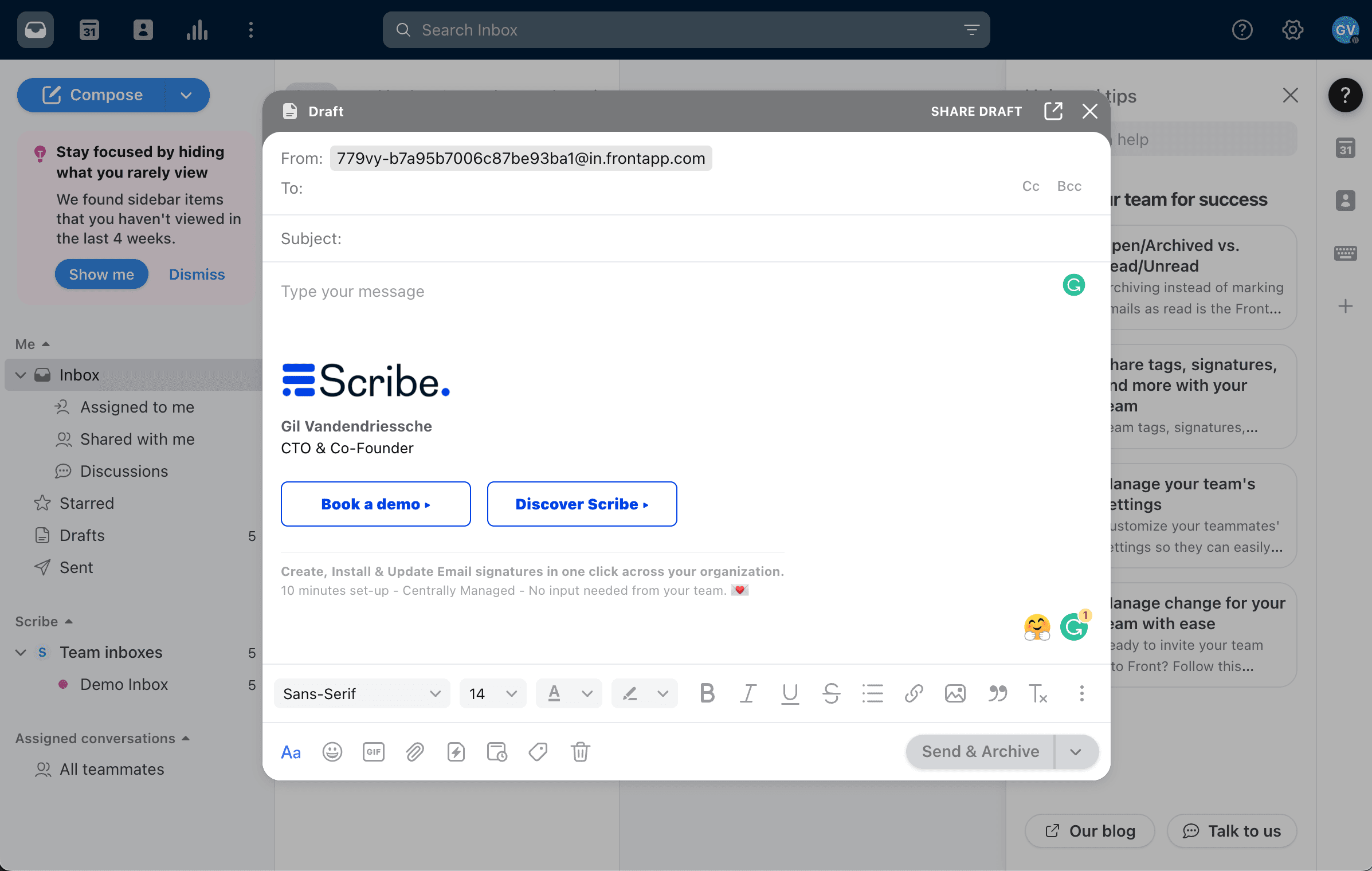Toggle bold formatting
Screen dimensions: 1372x871
707,693
